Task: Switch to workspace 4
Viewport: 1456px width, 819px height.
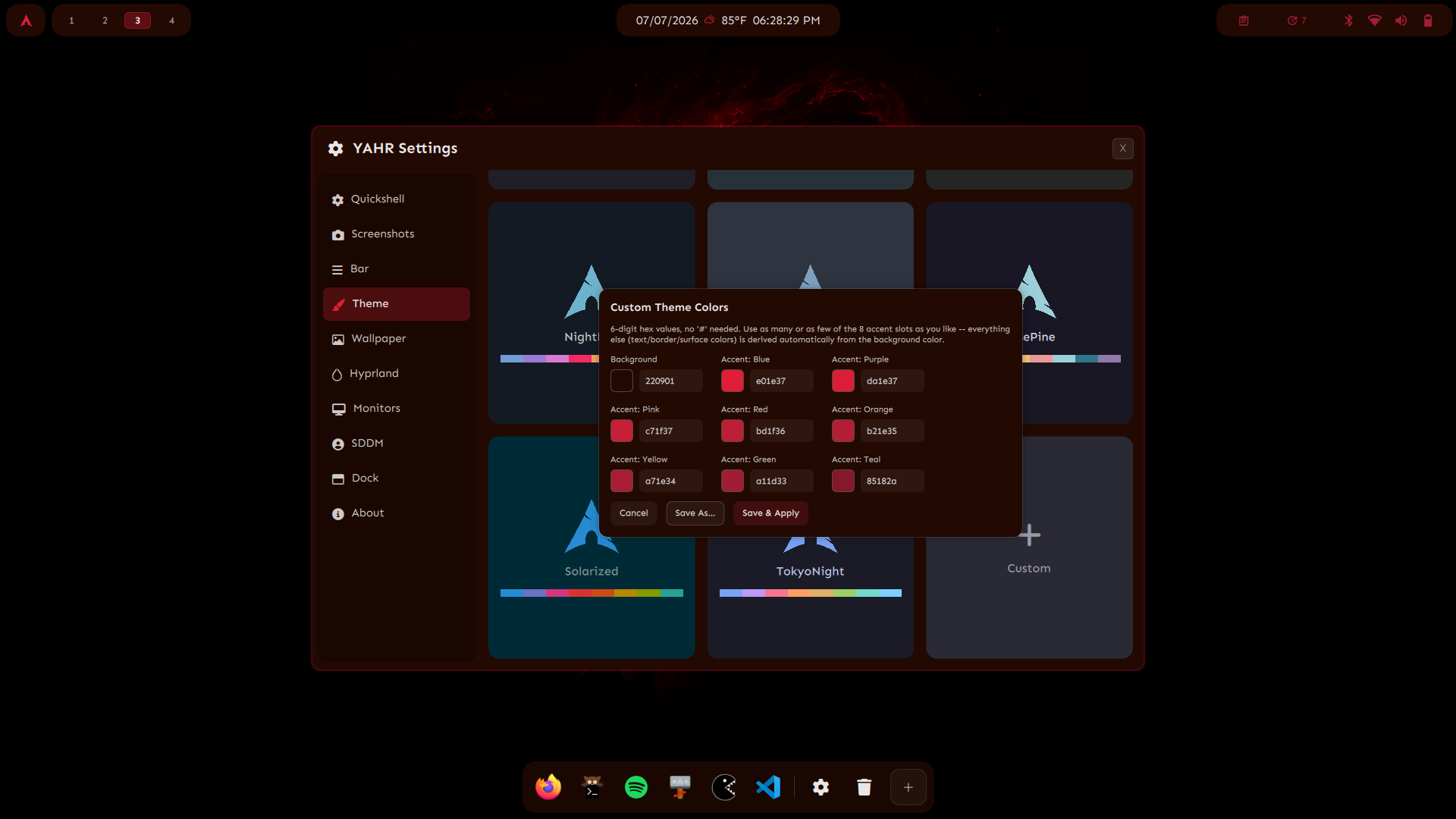Action: tap(172, 20)
